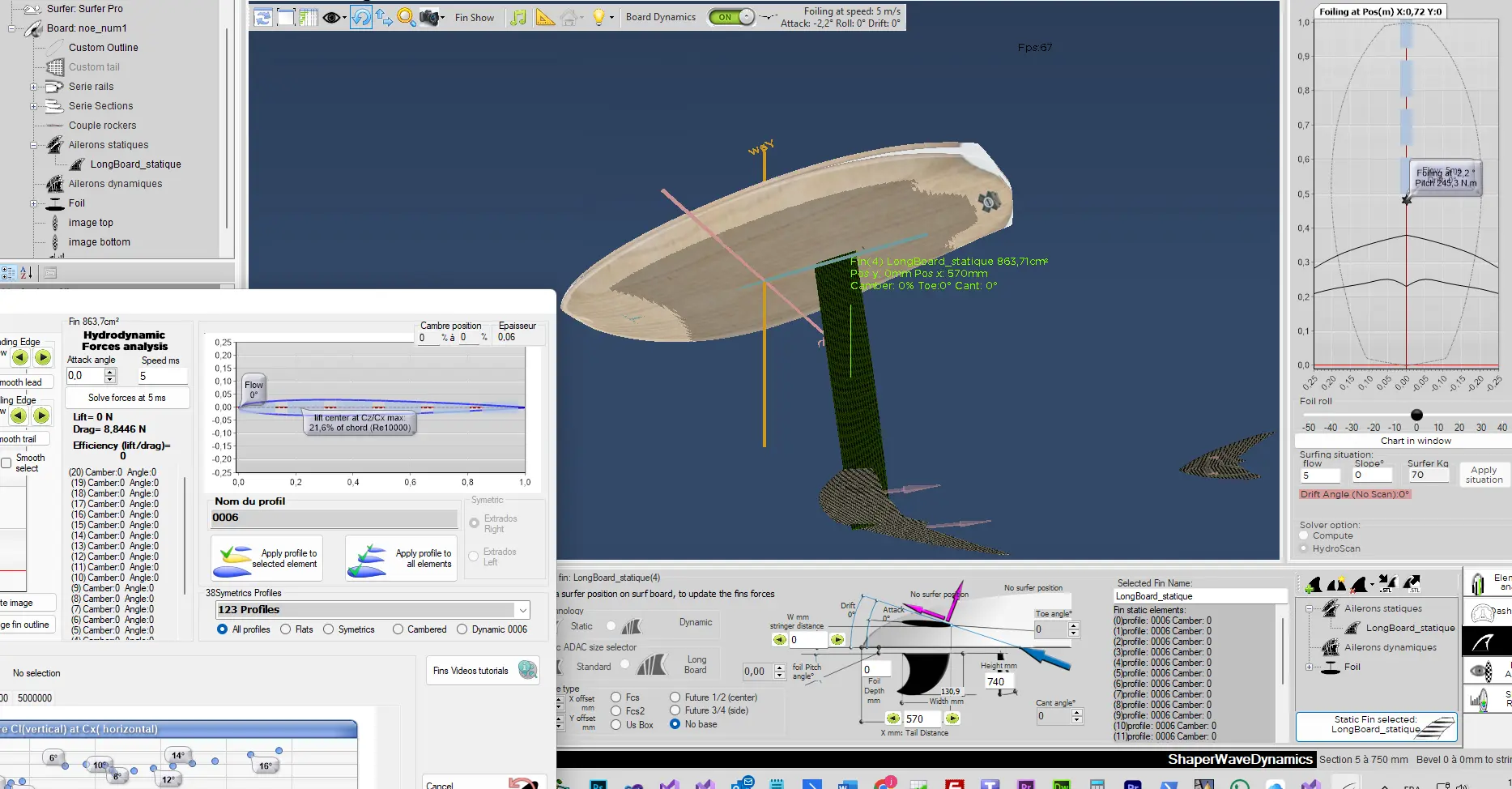
Task: Open the Elements analysis tab in right sidebar
Action: pyautogui.click(x=1489, y=582)
